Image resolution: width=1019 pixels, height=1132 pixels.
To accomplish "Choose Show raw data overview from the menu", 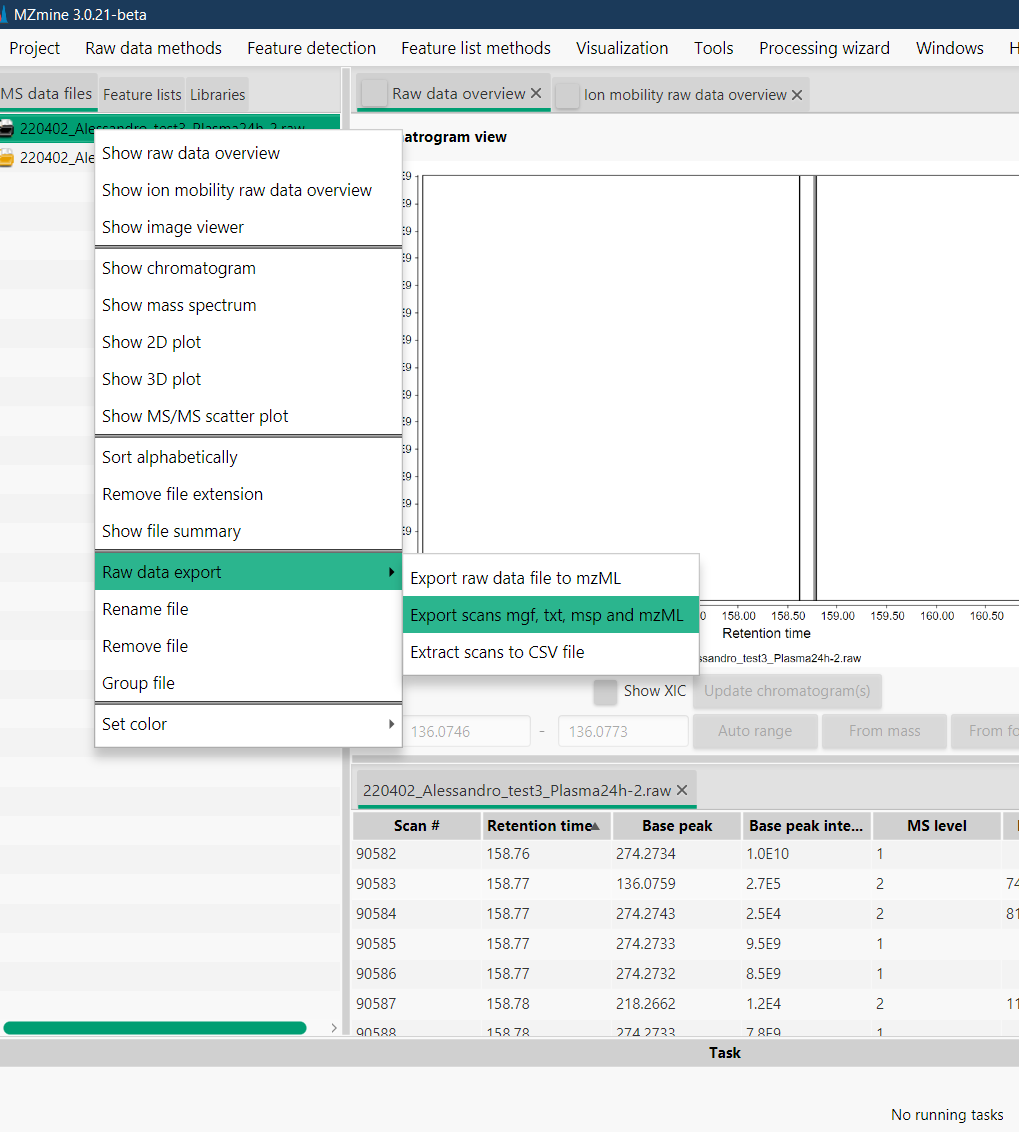I will click(x=190, y=153).
